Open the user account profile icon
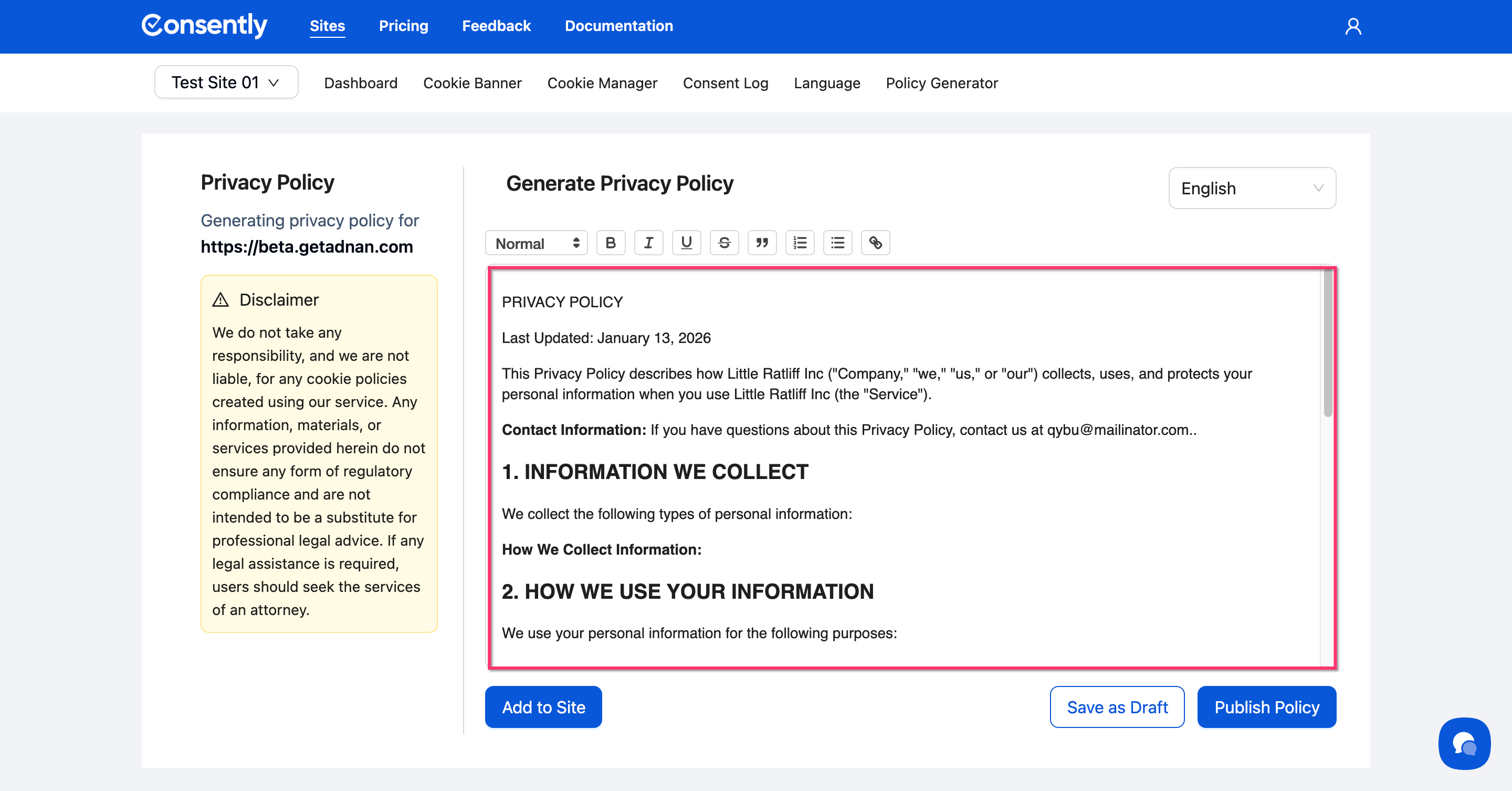 1353,26
